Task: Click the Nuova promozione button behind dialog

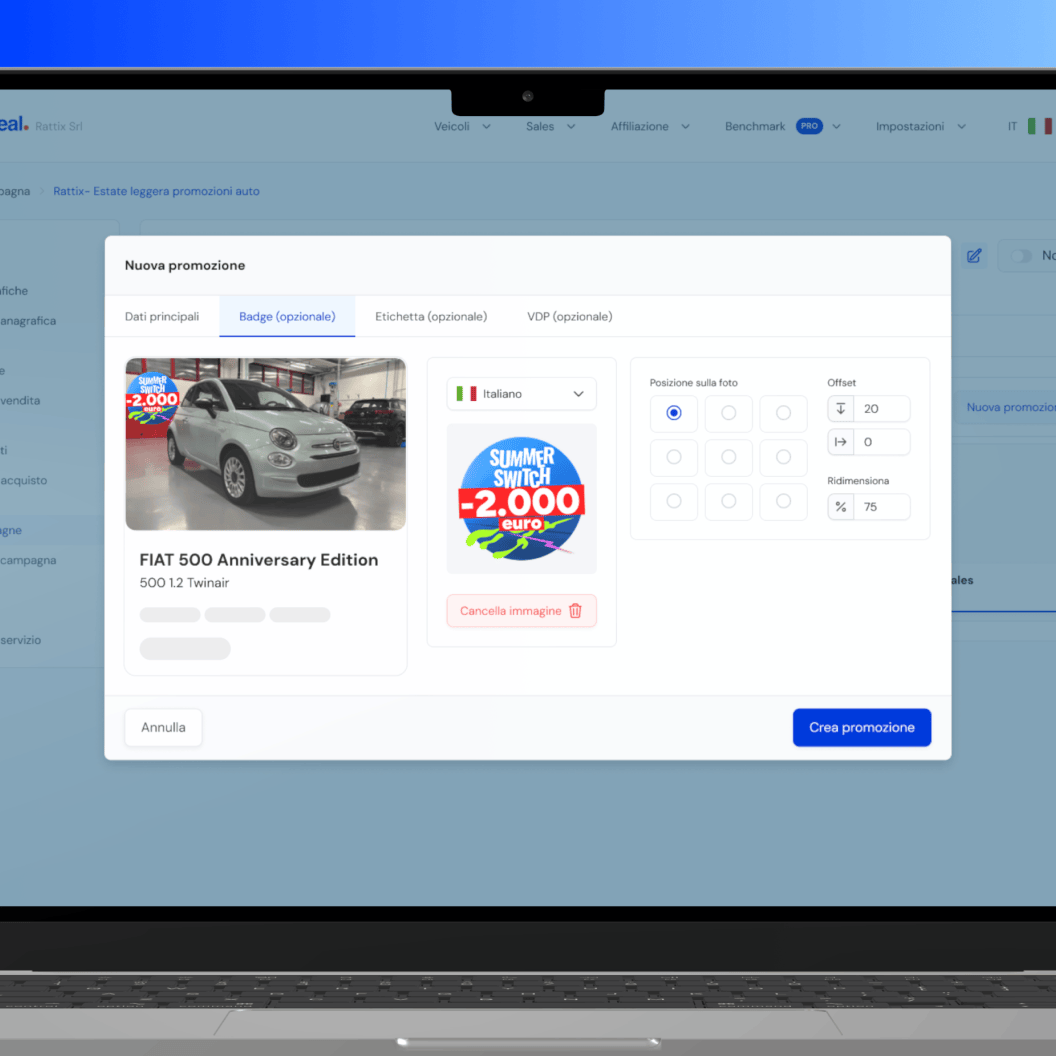Action: (x=1007, y=407)
